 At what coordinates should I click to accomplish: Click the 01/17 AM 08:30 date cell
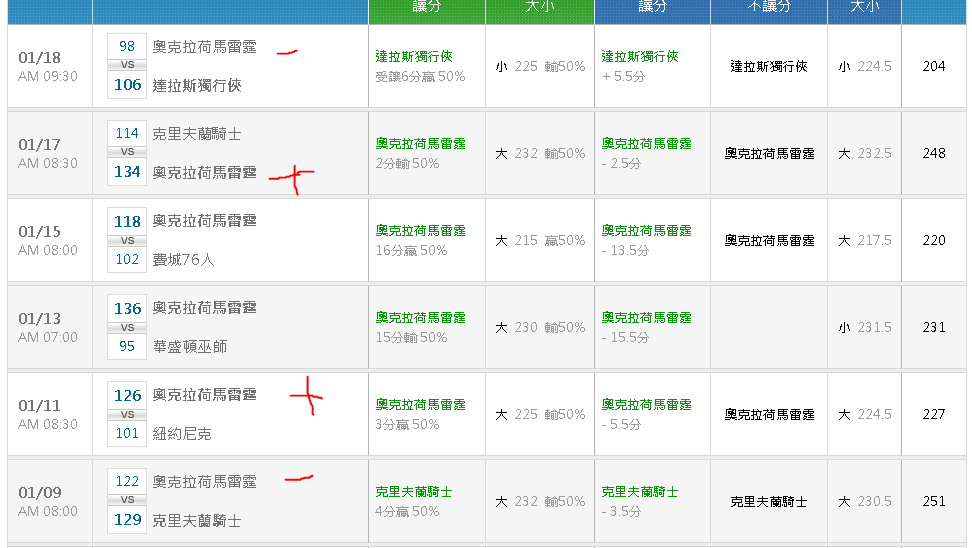[x=50, y=153]
